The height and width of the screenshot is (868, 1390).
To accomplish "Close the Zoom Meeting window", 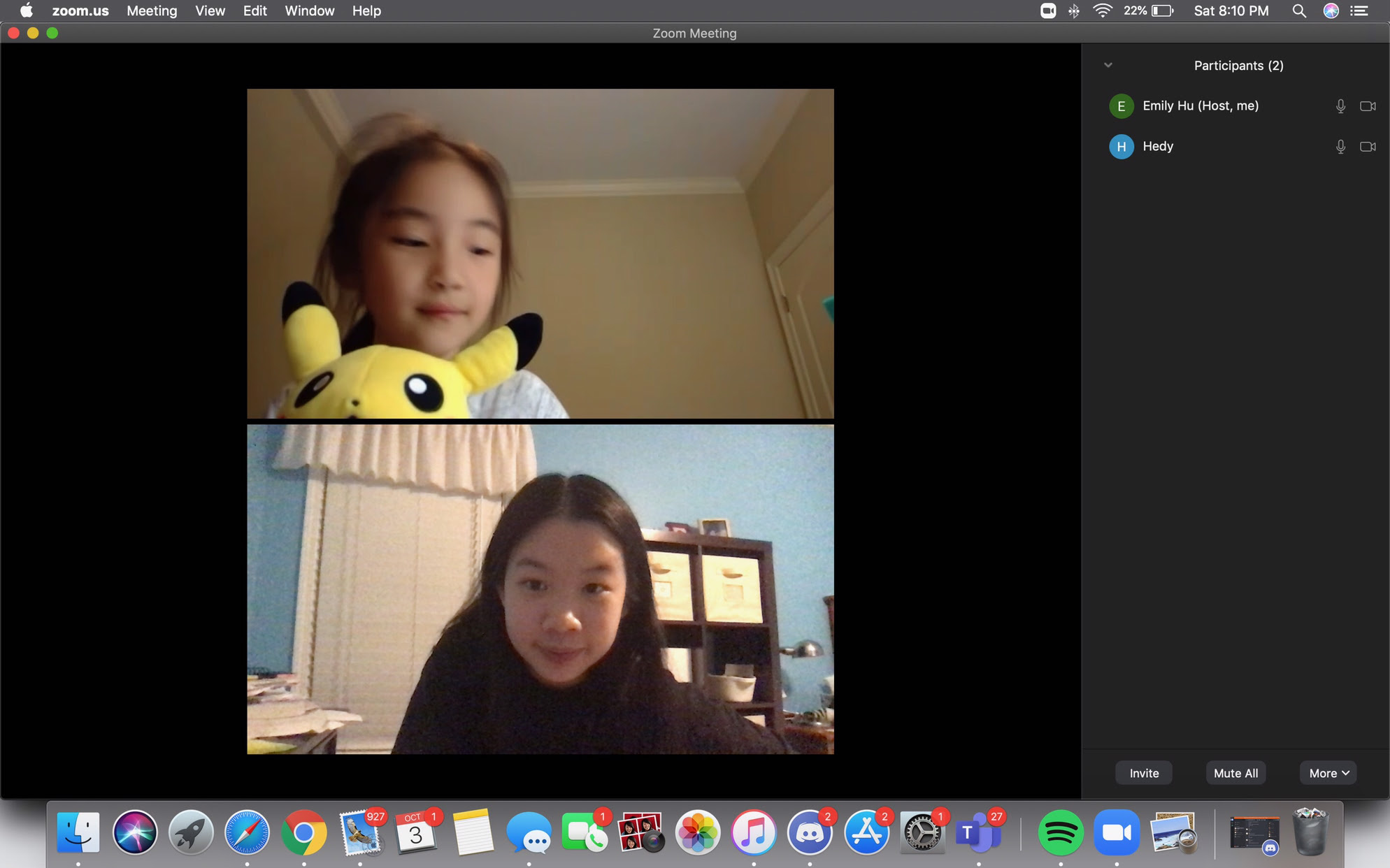I will click(x=13, y=33).
